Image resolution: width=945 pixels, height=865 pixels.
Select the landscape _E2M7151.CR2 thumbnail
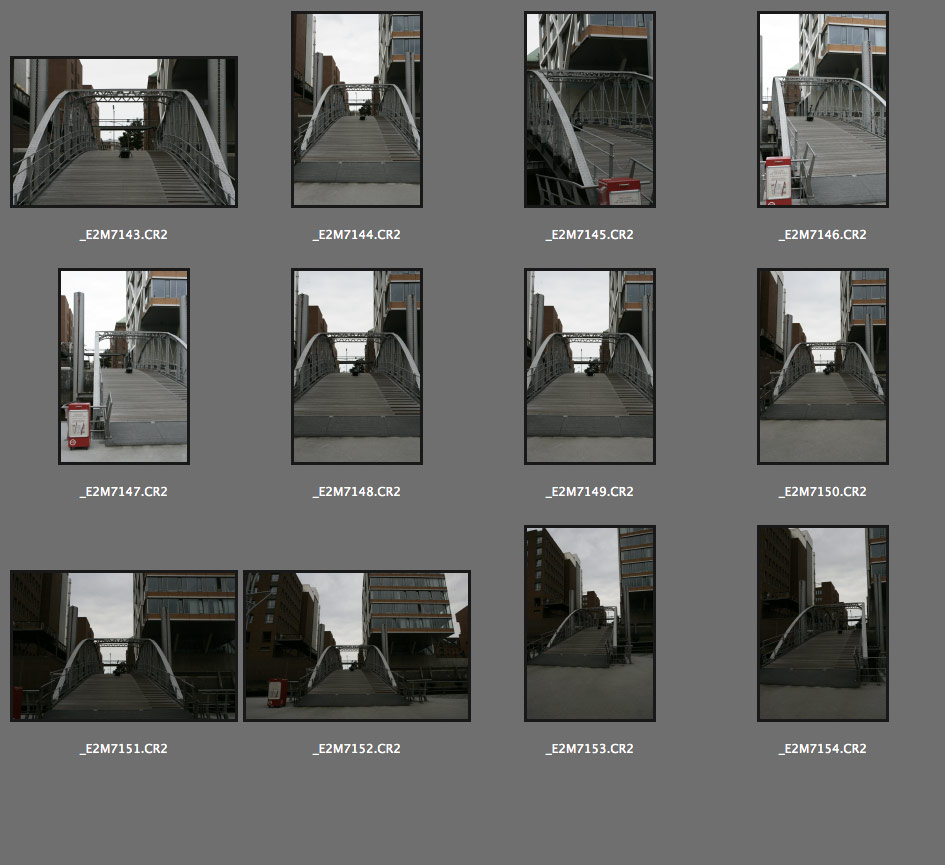coord(124,646)
